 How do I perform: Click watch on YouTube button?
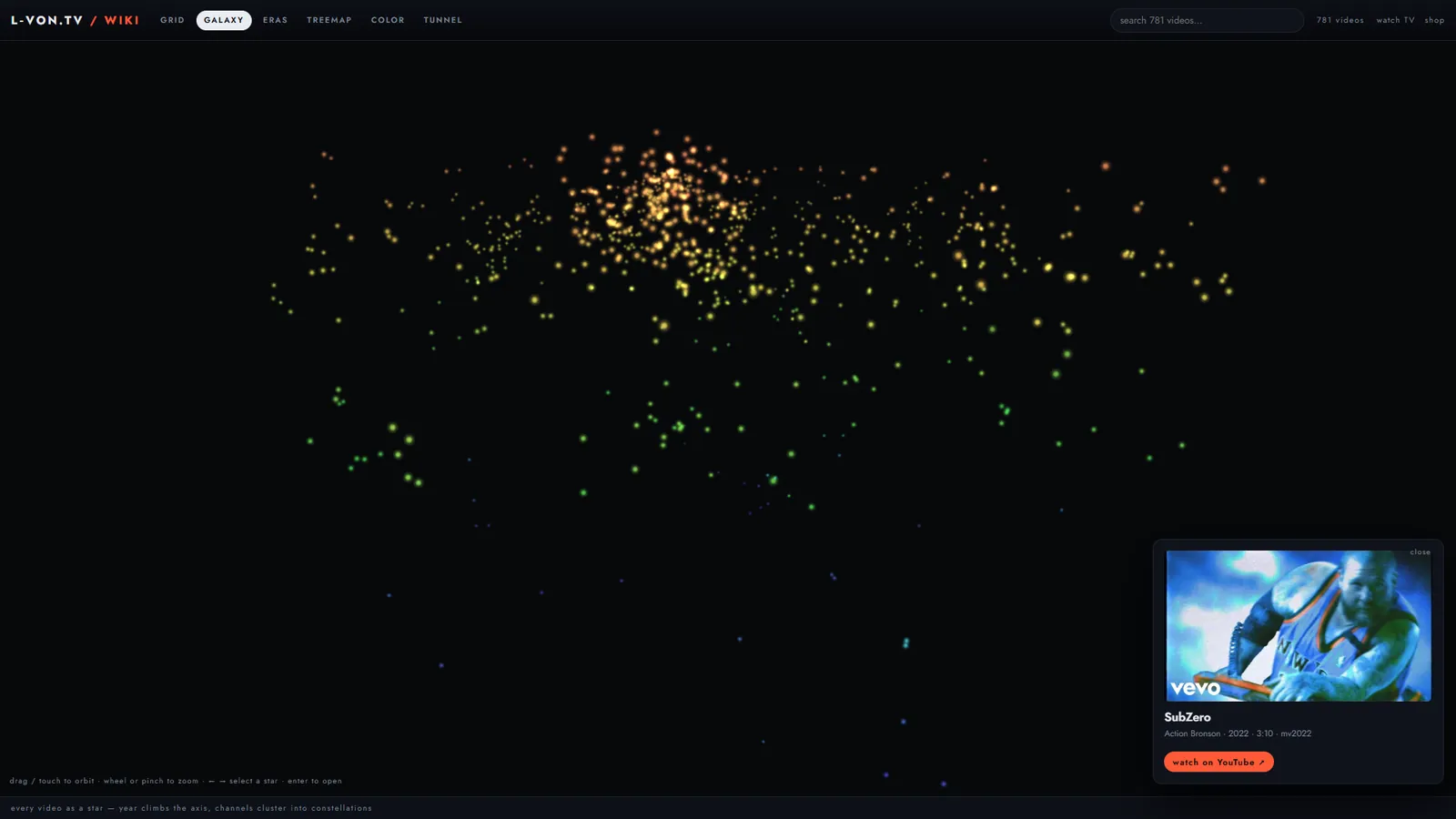tap(1218, 762)
